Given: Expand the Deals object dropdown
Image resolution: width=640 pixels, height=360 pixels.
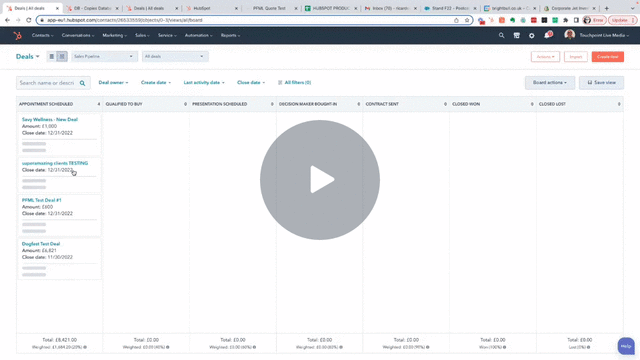Looking at the screenshot, I should [28, 56].
